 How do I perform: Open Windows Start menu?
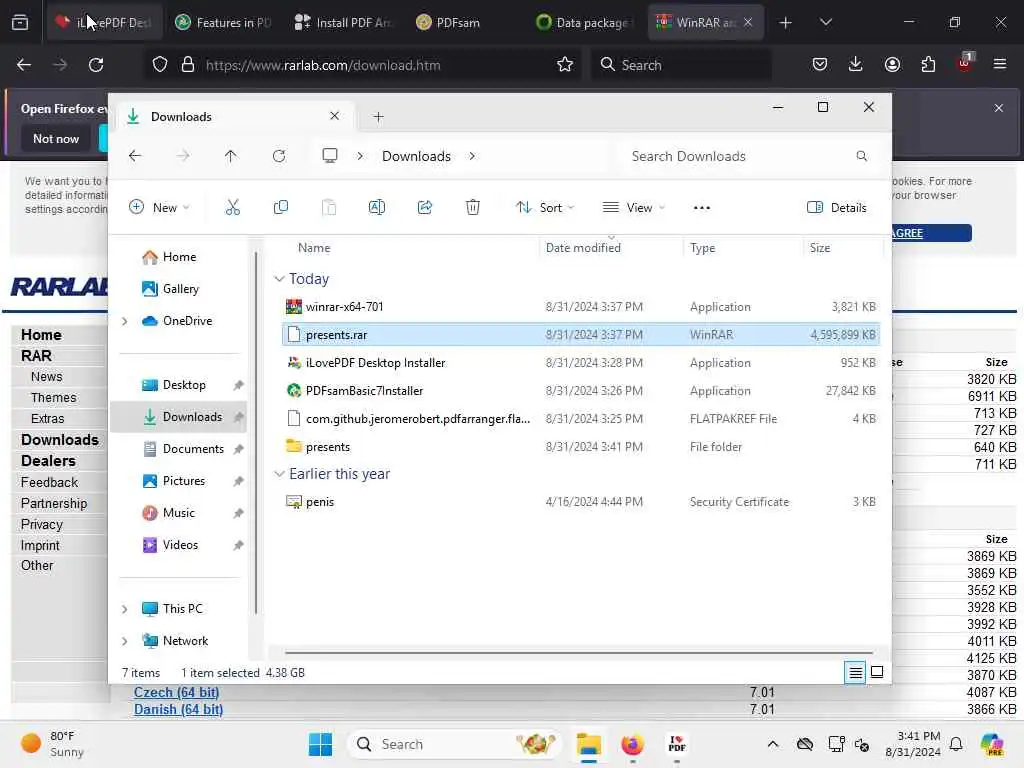click(x=320, y=744)
